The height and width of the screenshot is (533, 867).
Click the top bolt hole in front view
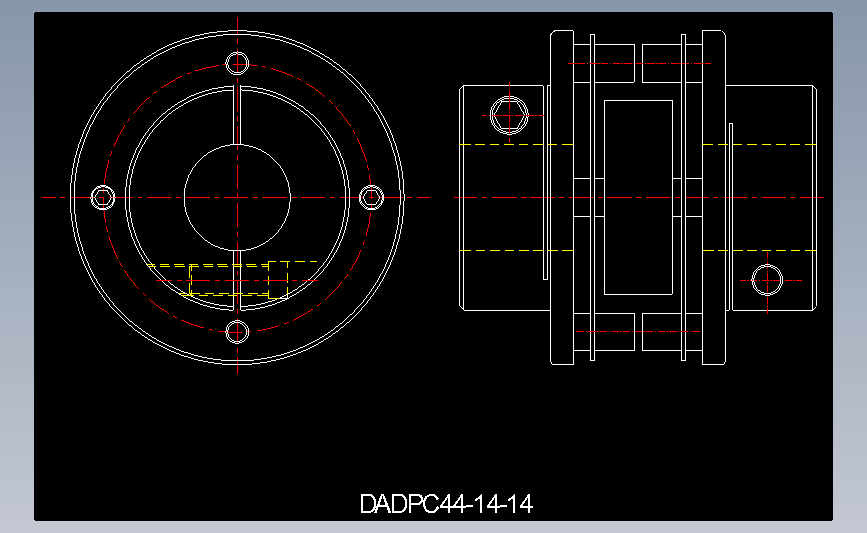237,63
